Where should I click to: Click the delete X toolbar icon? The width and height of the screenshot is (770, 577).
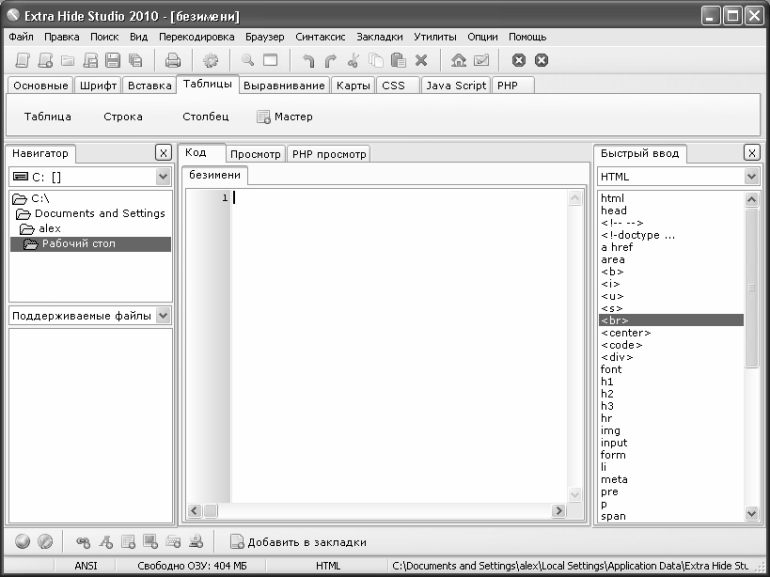pyautogui.click(x=421, y=60)
